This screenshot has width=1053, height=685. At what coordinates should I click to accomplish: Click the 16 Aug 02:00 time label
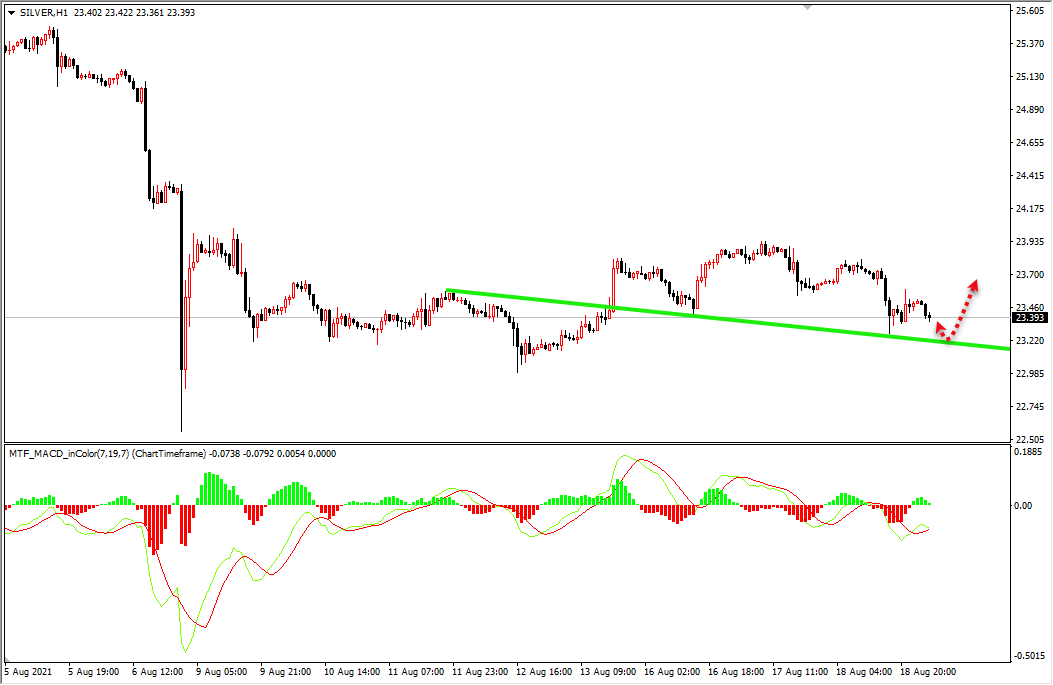(x=672, y=672)
